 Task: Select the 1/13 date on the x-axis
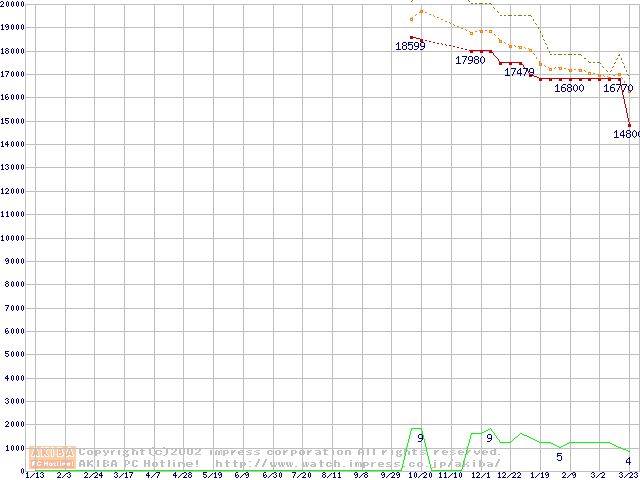coord(34,474)
